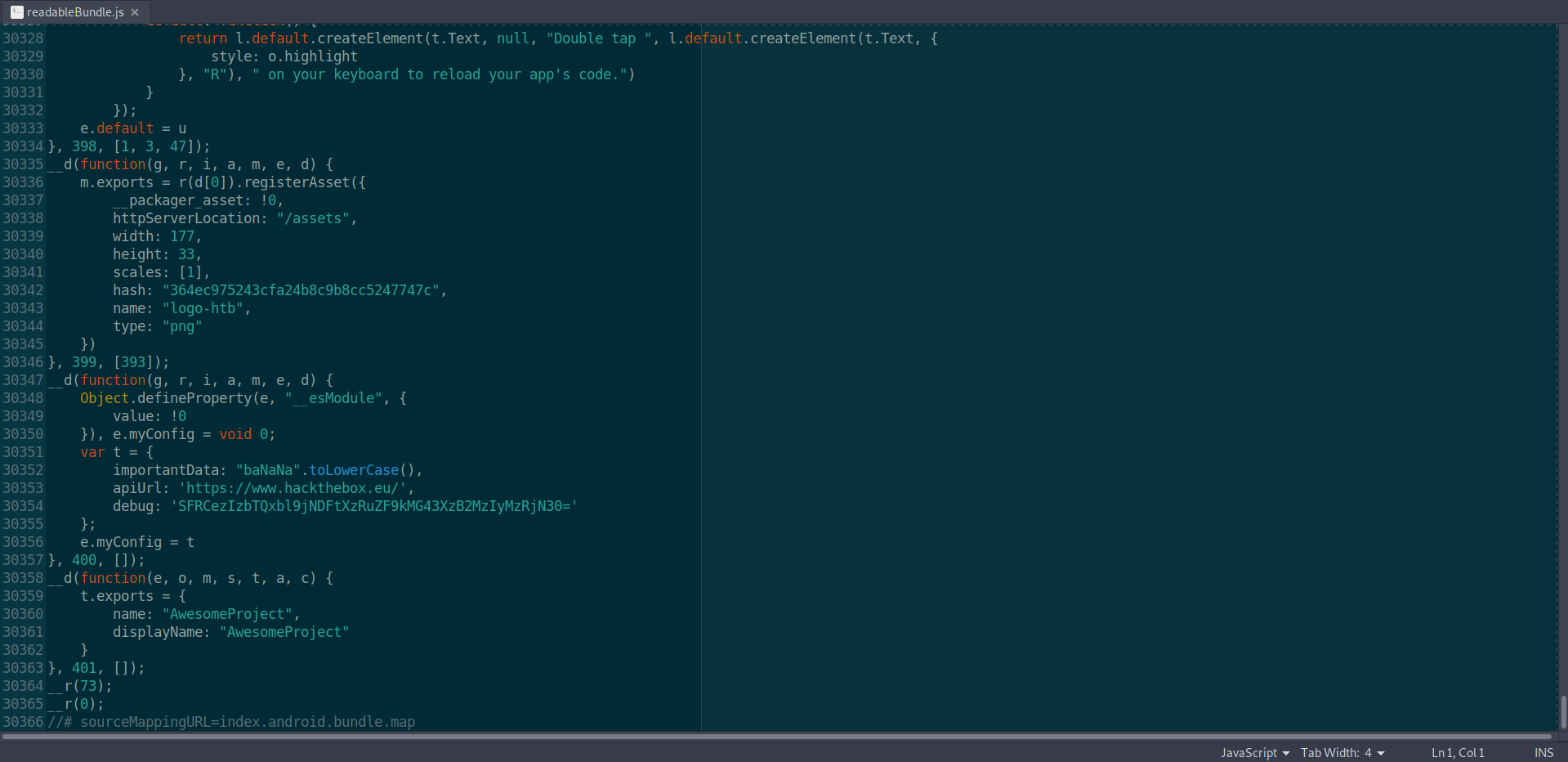1568x762 pixels.
Task: Click the hackthebox.eu apiUrl string
Action: (x=293, y=488)
